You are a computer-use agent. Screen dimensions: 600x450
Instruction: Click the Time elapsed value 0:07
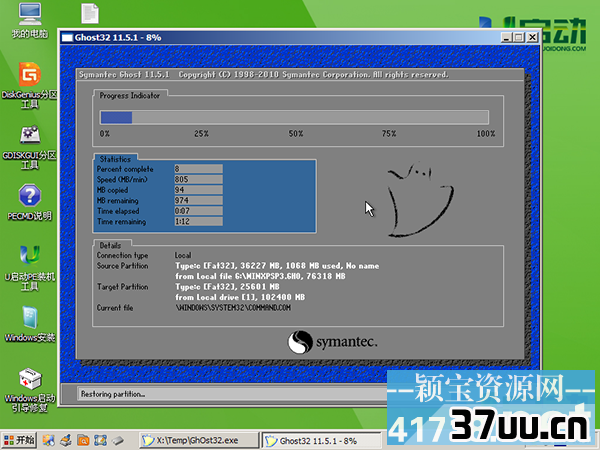click(x=199, y=211)
